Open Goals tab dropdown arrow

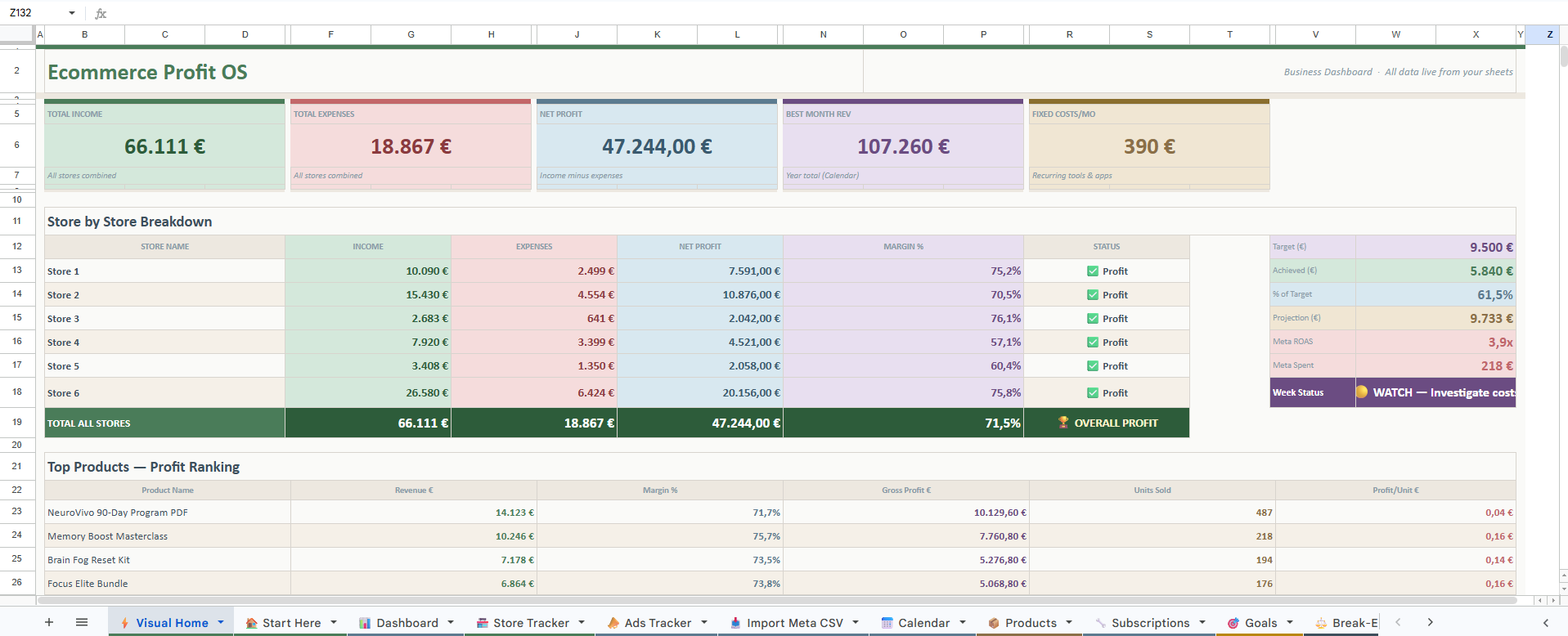click(1290, 622)
